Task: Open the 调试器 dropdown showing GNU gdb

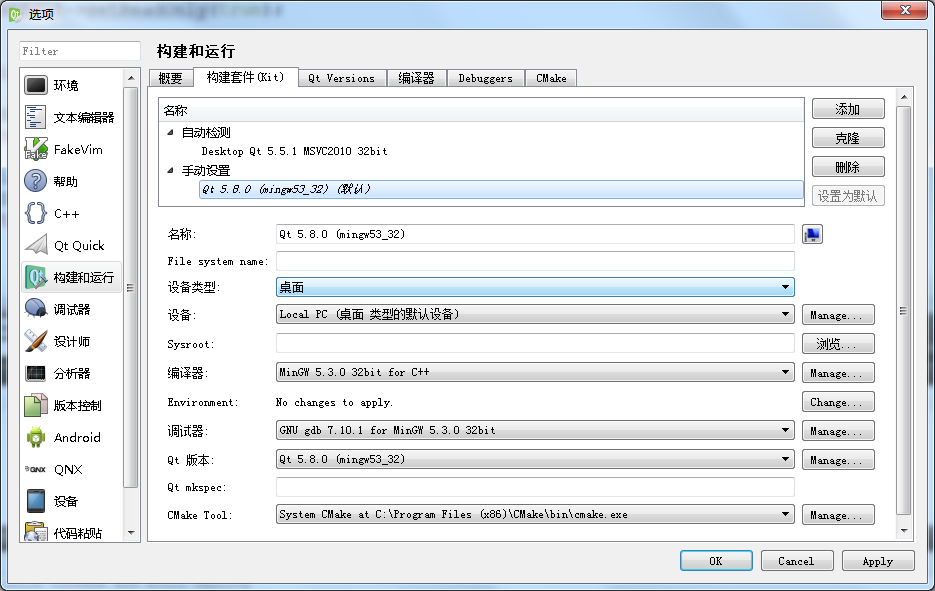Action: click(x=535, y=430)
